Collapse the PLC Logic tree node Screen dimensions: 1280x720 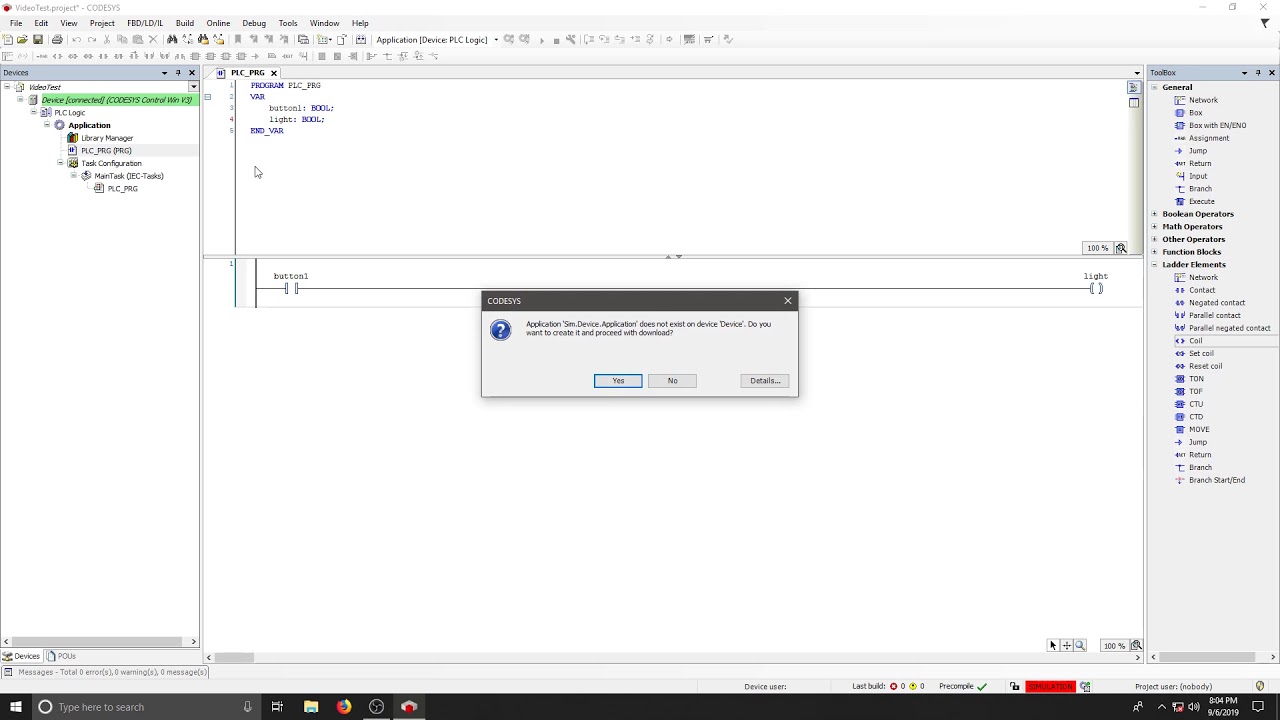pos(33,113)
